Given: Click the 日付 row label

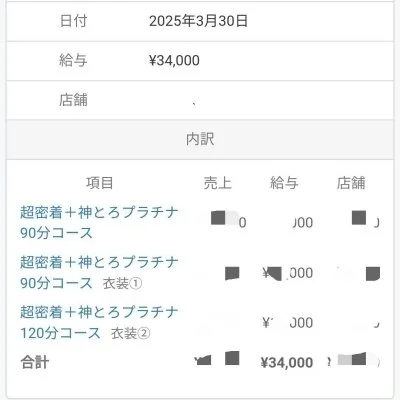Looking at the screenshot, I should (x=73, y=21).
